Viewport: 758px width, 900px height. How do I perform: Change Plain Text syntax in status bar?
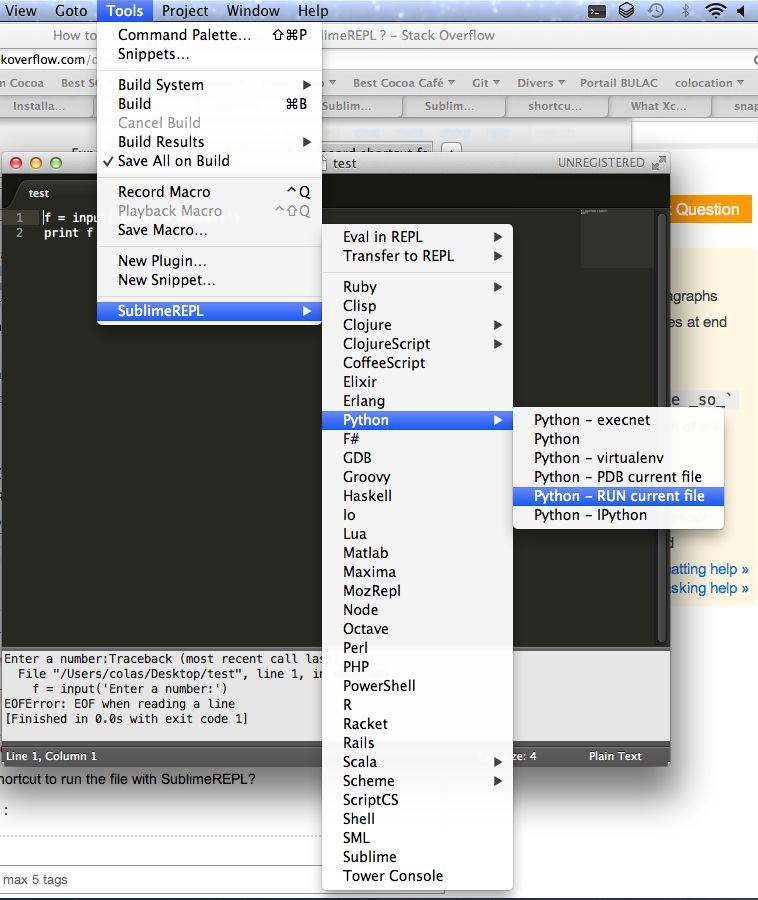615,756
